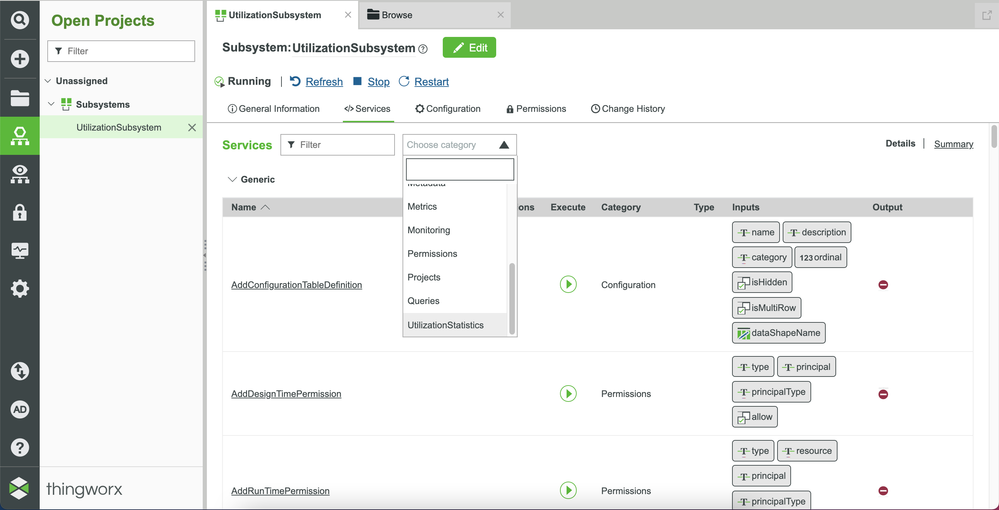999x510 pixels.
Task: Click the Services Filter field
Action: (x=338, y=145)
